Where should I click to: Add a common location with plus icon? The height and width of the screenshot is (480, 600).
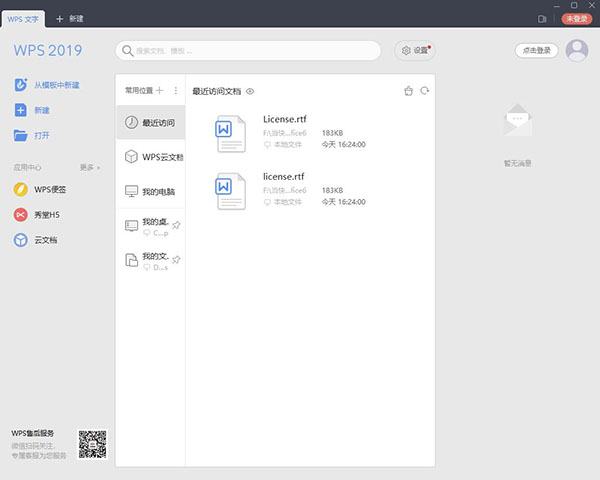click(x=160, y=90)
